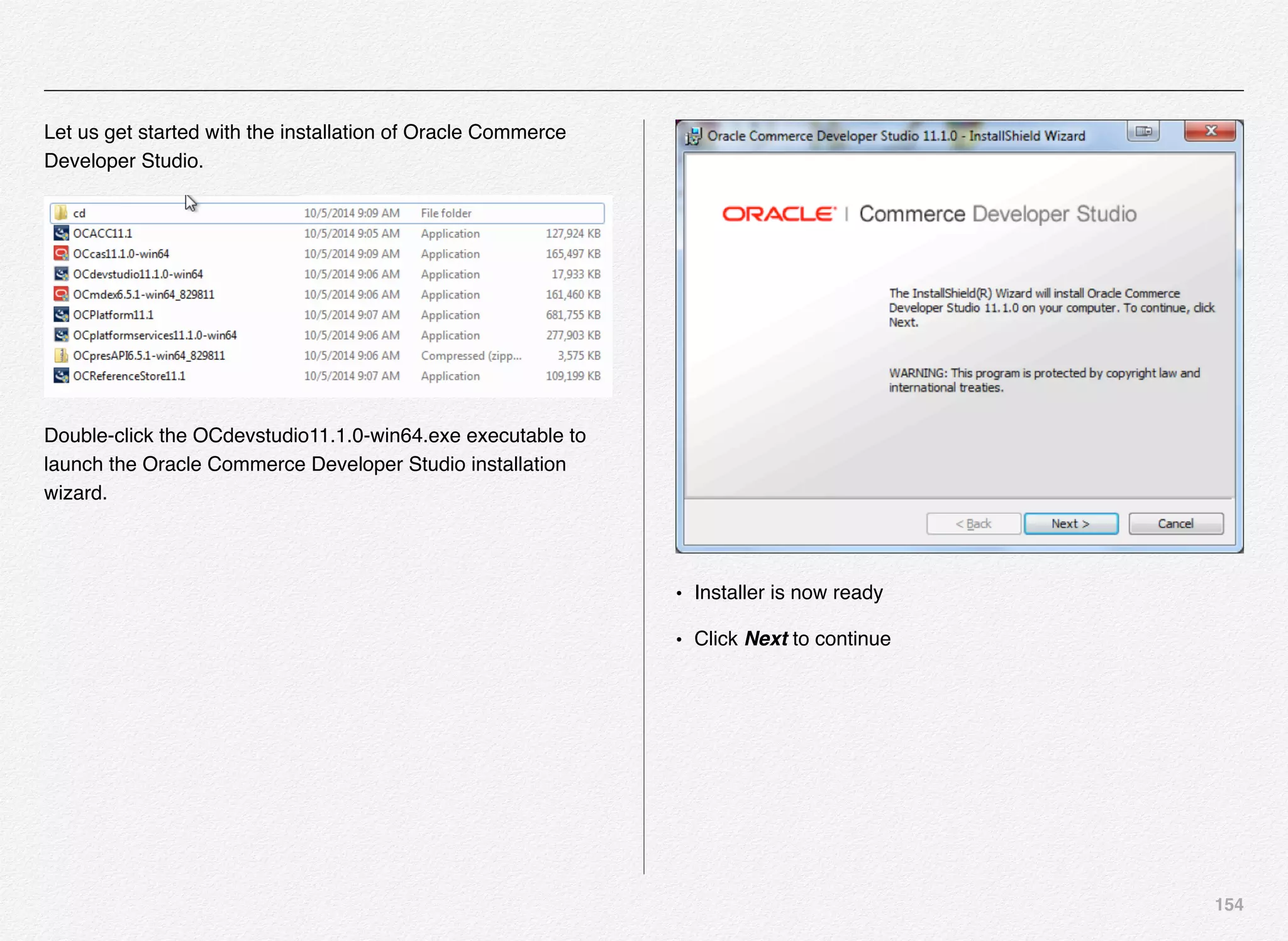Click the size value 681,755 KB

(574, 315)
